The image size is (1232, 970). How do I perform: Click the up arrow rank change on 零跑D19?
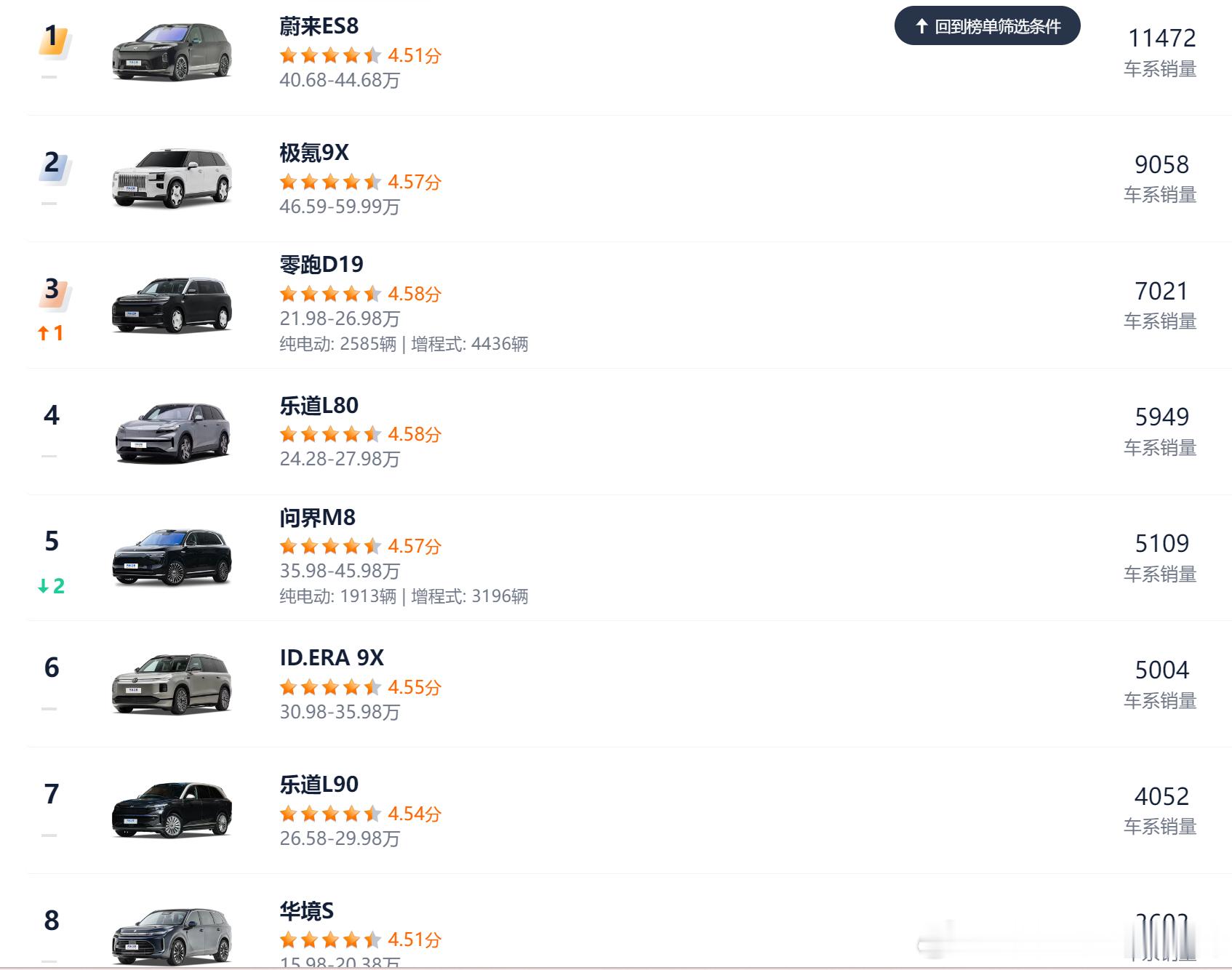pos(50,333)
